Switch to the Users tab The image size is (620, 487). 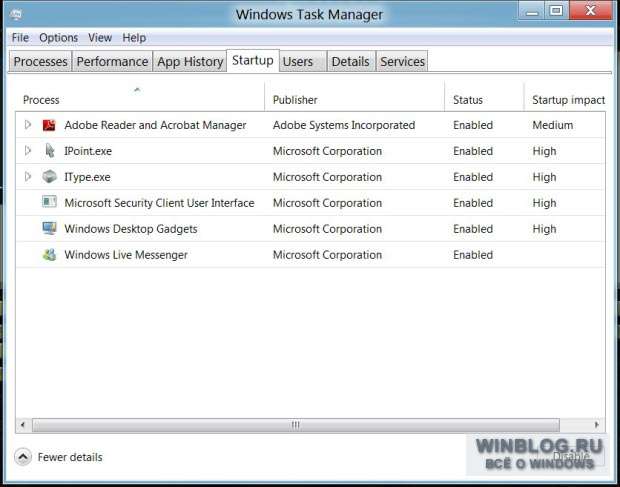[x=303, y=61]
